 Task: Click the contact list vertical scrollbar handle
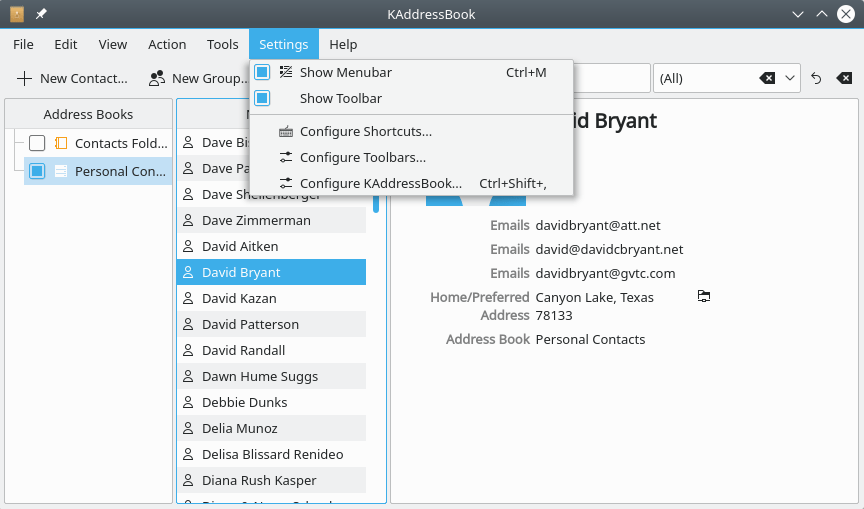click(x=376, y=204)
